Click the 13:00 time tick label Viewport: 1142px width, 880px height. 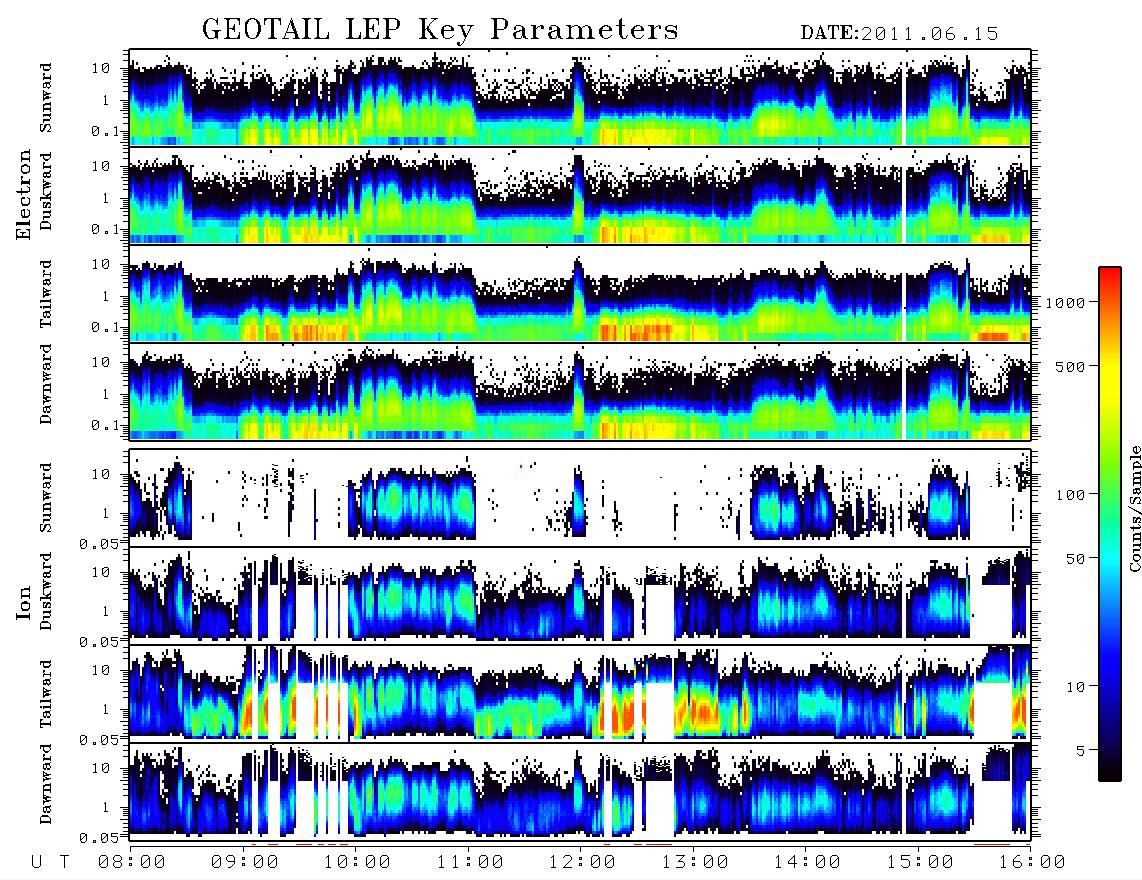click(x=695, y=862)
